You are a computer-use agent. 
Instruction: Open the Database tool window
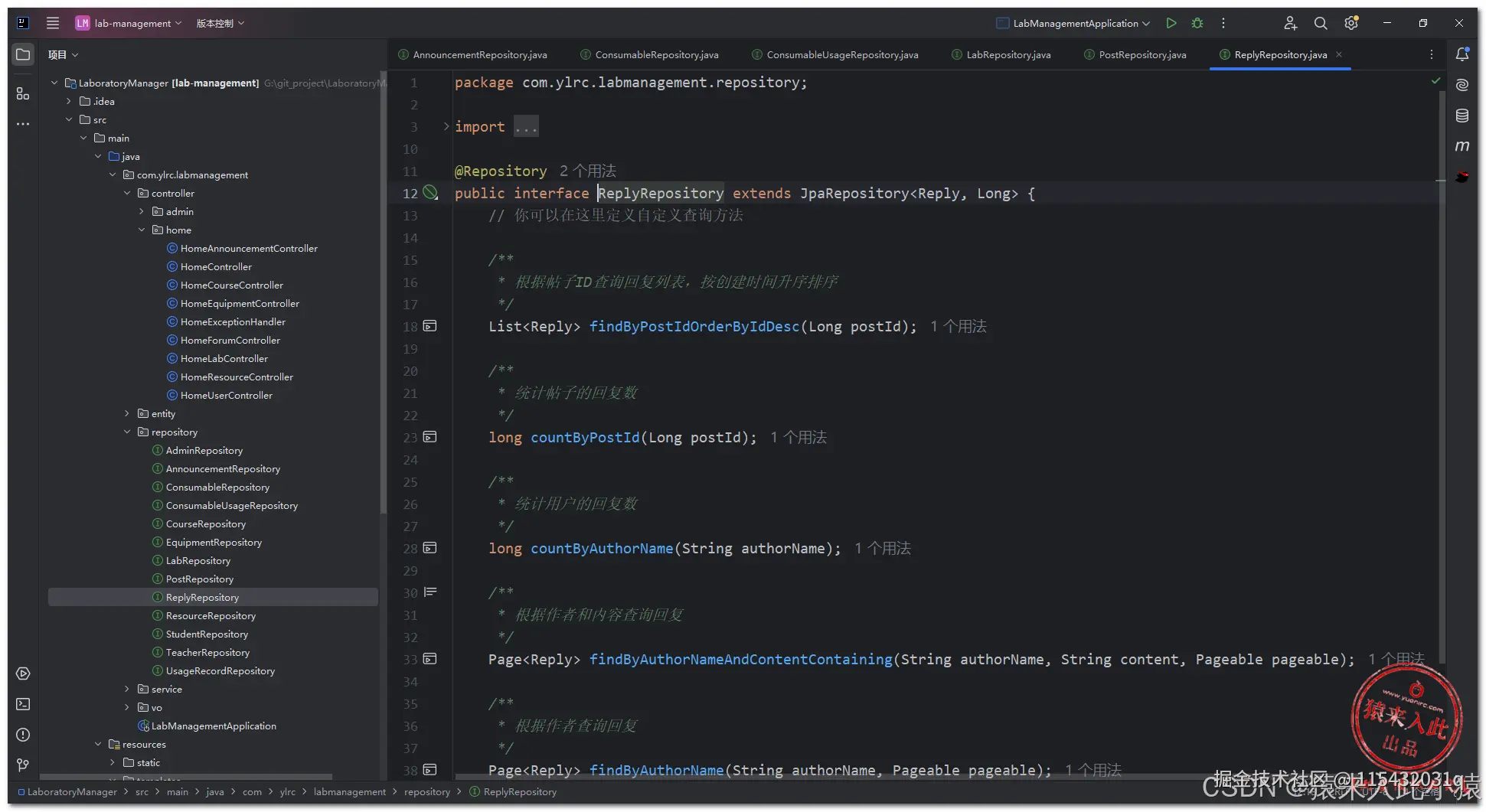pyautogui.click(x=1462, y=116)
